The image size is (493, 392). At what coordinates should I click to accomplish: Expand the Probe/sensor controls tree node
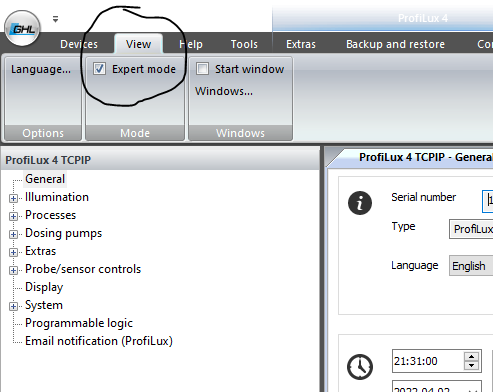tap(13, 270)
